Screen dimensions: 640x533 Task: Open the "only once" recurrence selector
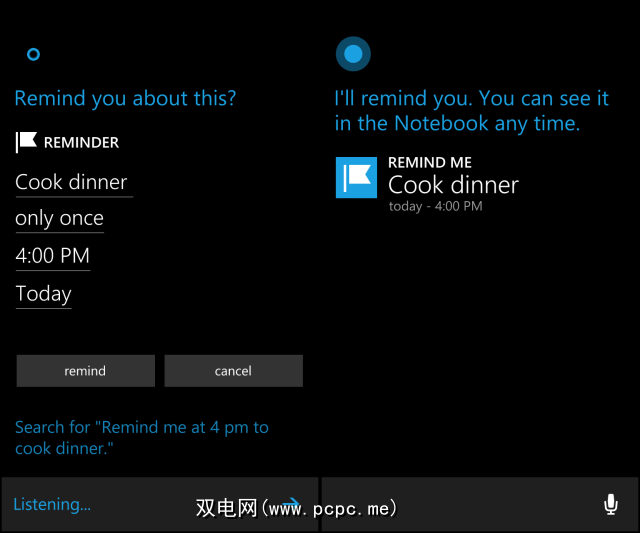tap(60, 219)
